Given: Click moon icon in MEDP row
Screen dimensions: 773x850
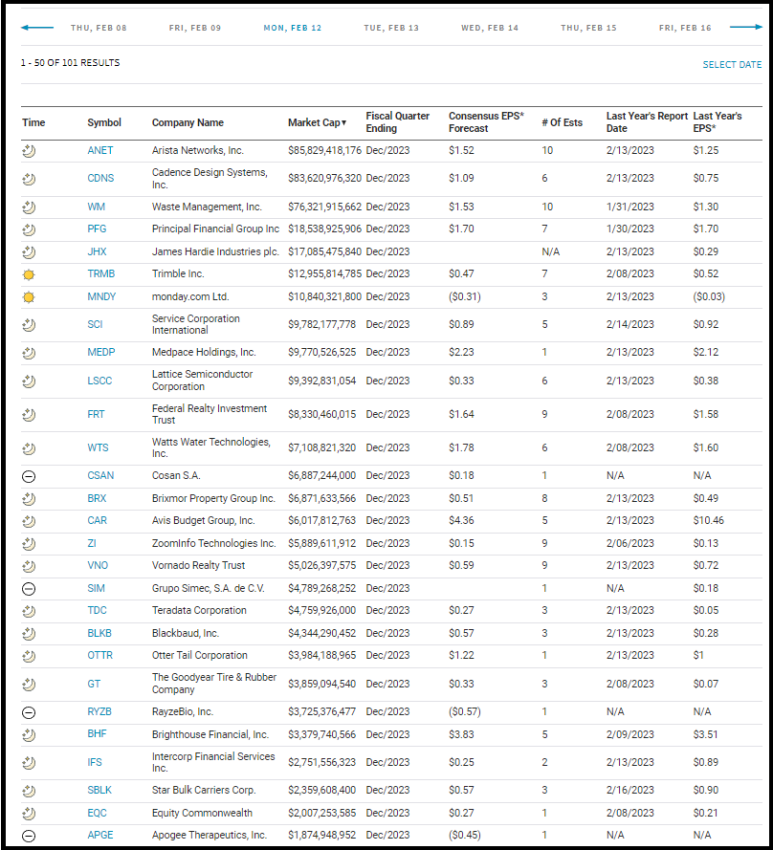Looking at the screenshot, I should [x=29, y=353].
